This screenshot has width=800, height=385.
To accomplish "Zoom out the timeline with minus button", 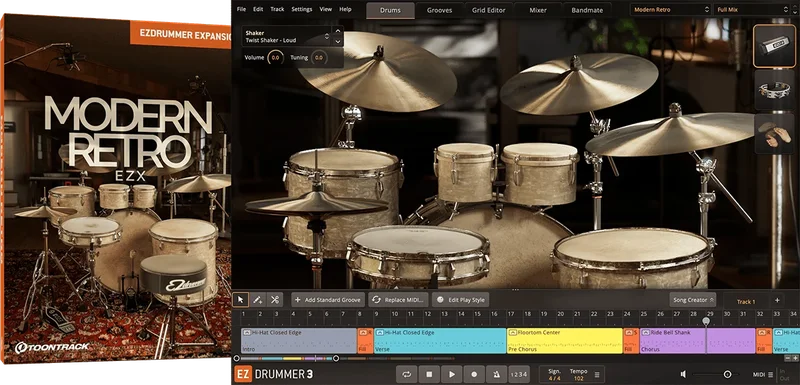I will (789, 358).
